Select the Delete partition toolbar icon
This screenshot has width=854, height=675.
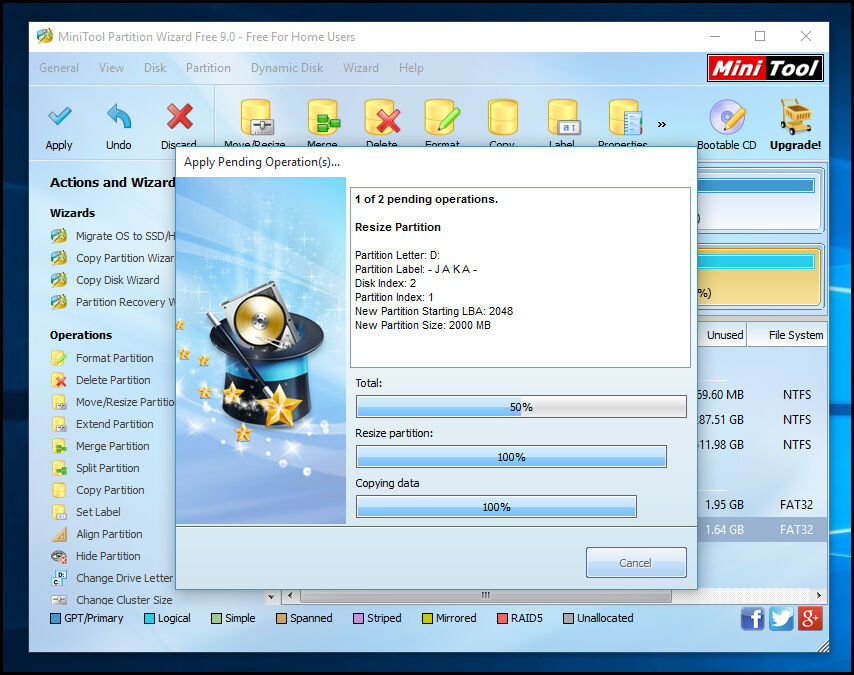(382, 117)
